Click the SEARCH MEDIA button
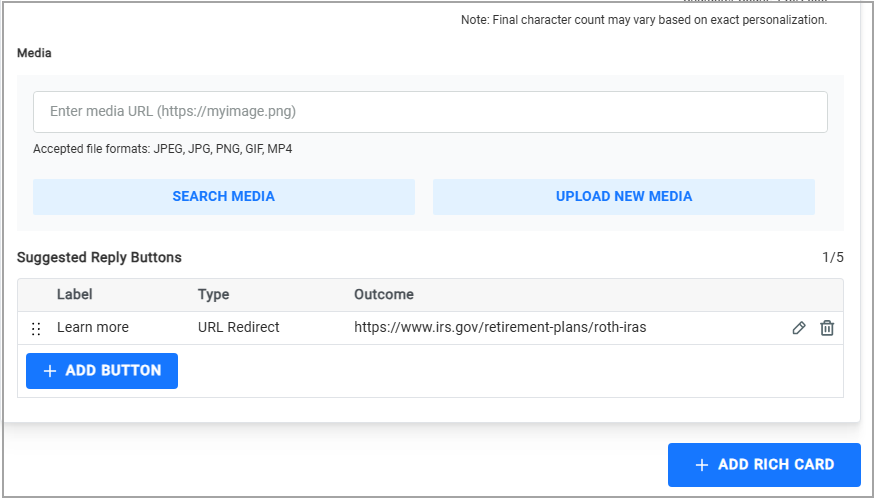The width and height of the screenshot is (874, 498). tap(224, 196)
